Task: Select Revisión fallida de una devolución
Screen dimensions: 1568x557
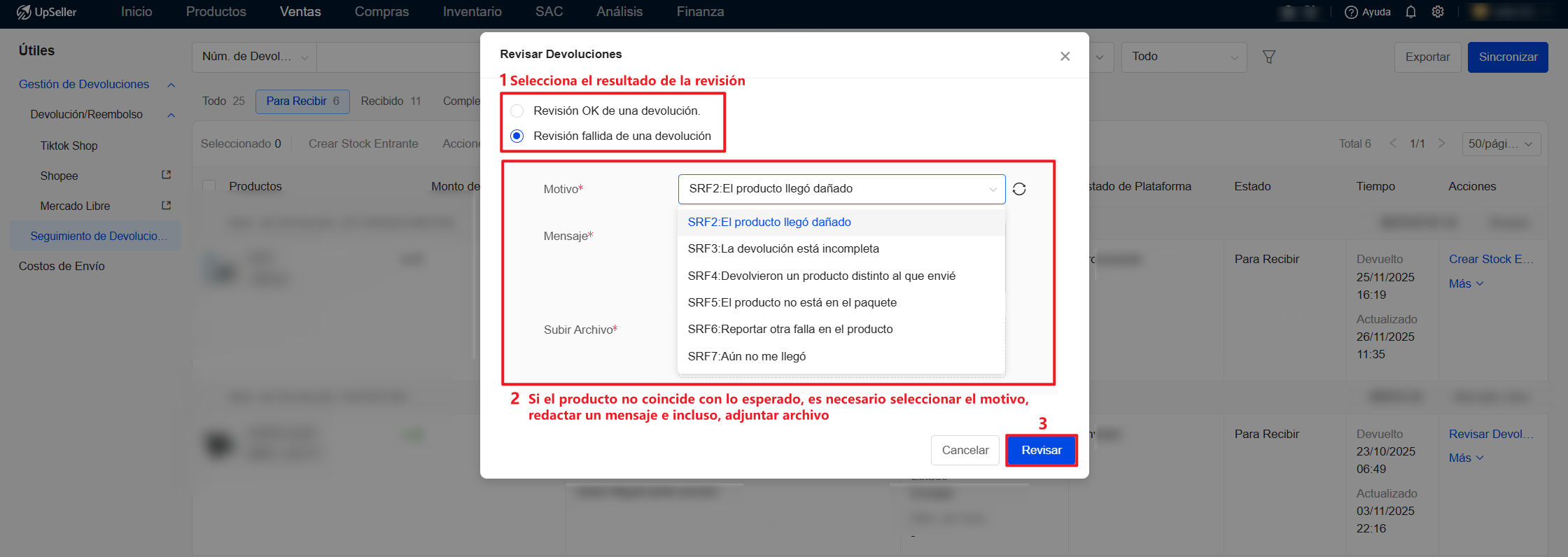Action: (x=517, y=136)
